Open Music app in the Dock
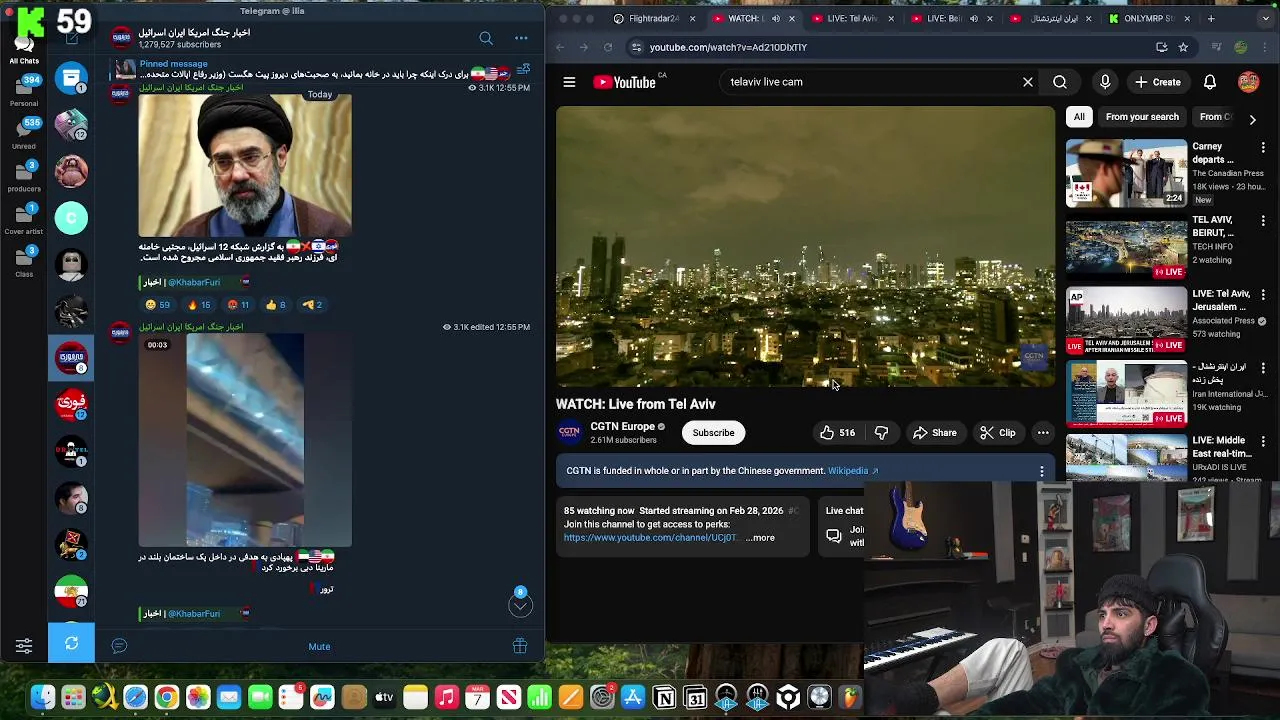Image resolution: width=1280 pixels, height=720 pixels. point(446,697)
